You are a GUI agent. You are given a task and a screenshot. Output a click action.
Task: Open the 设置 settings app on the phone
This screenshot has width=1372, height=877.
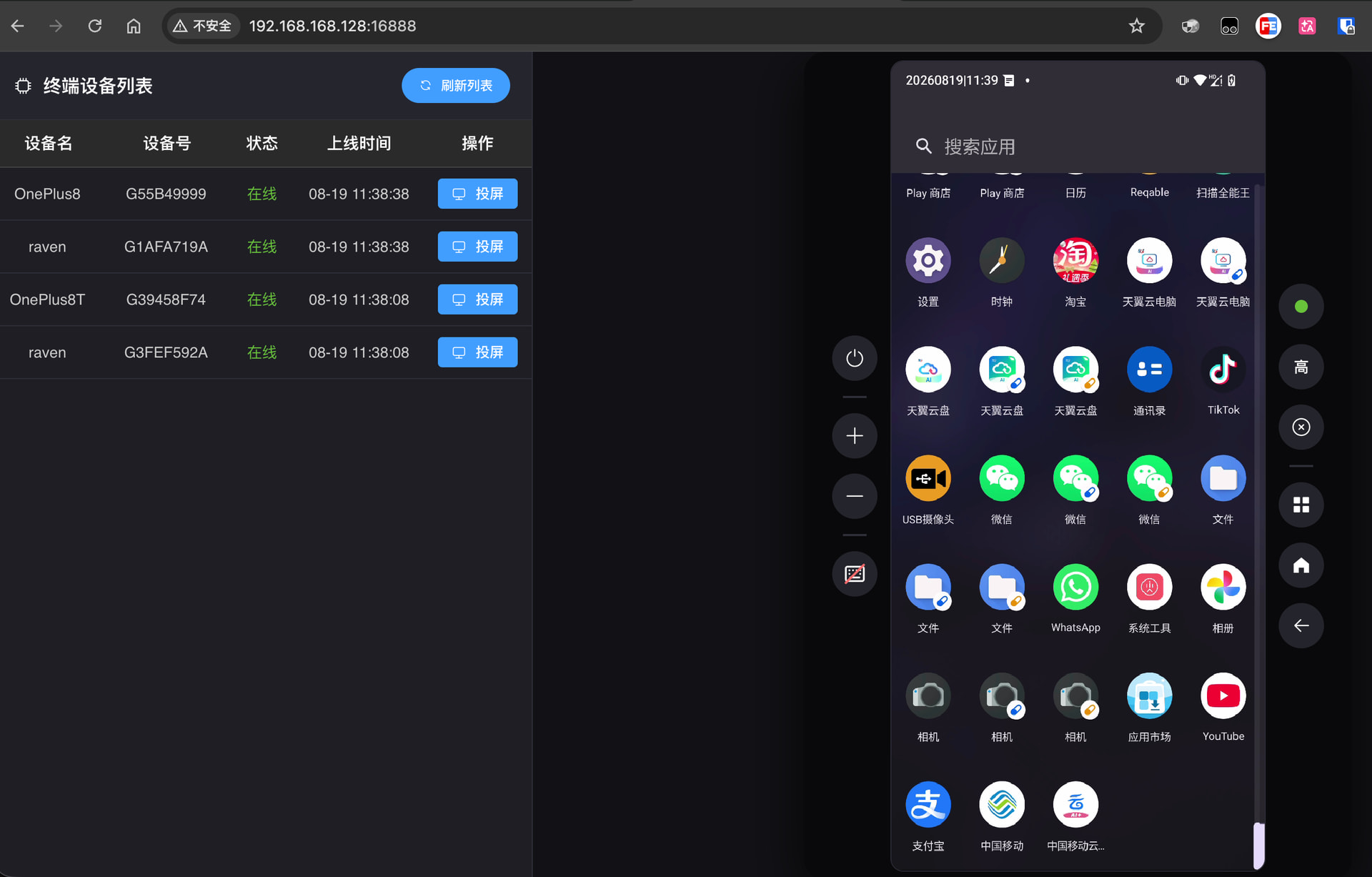[928, 261]
